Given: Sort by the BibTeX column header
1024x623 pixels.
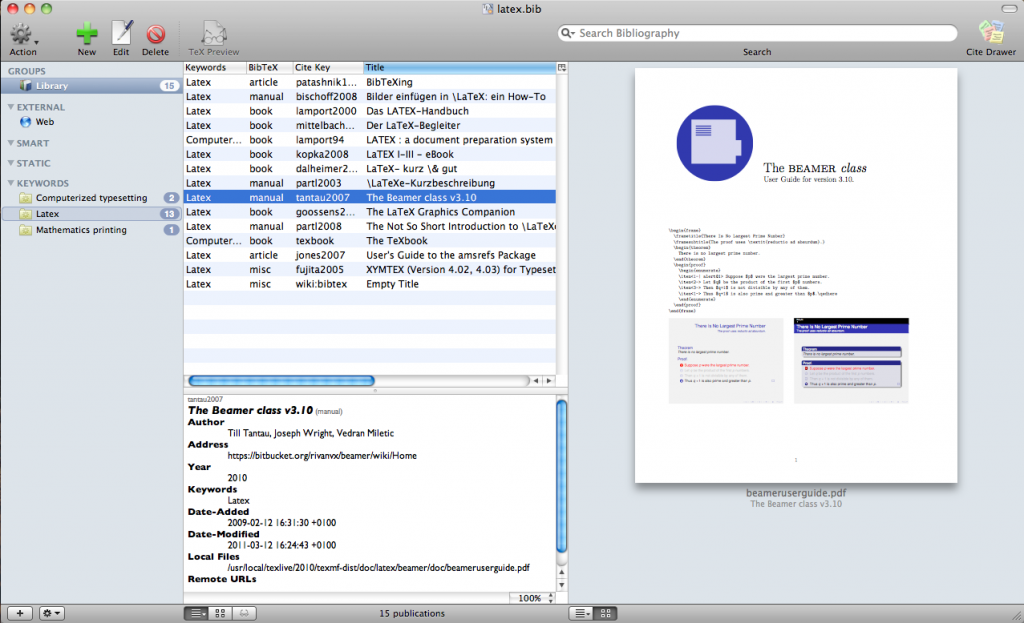Looking at the screenshot, I should click(x=268, y=67).
